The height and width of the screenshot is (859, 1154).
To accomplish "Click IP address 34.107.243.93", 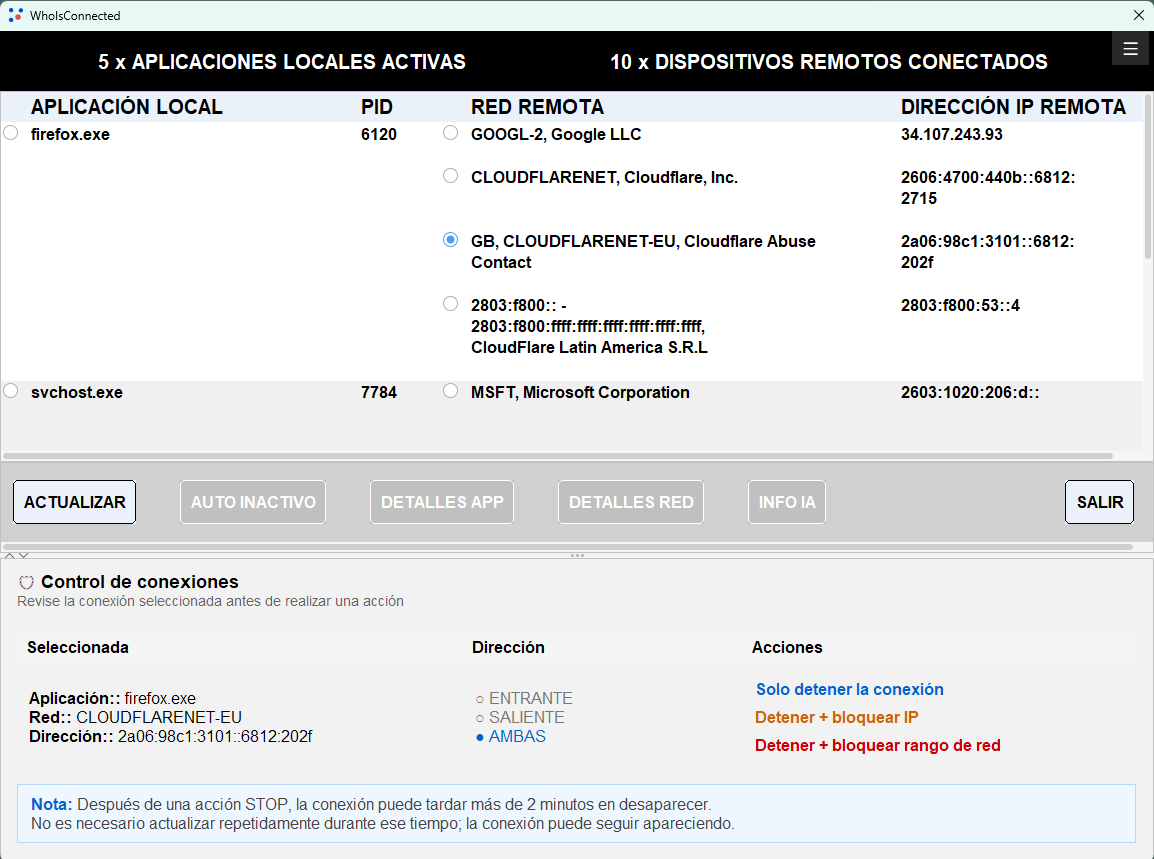I will (952, 135).
